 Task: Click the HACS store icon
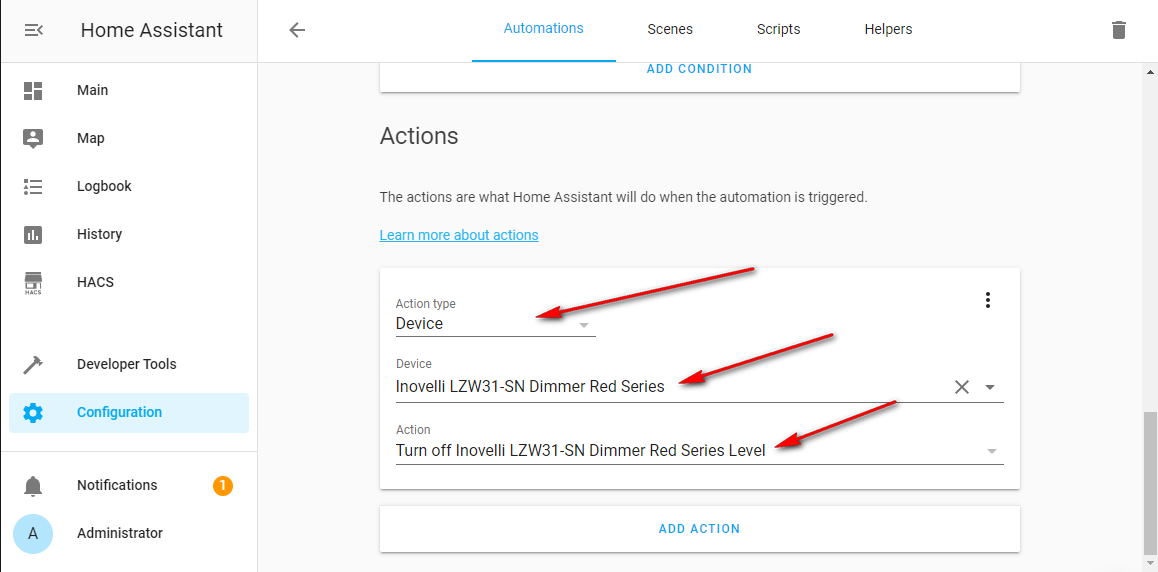click(x=33, y=283)
